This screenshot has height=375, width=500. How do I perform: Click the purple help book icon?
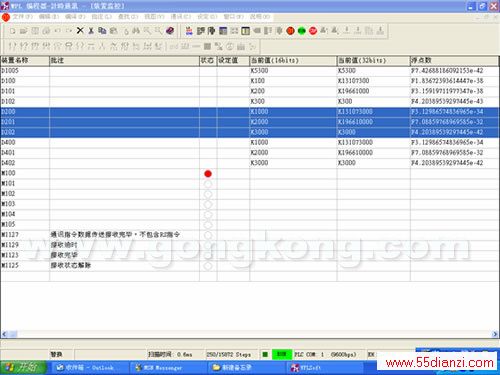(x=170, y=31)
